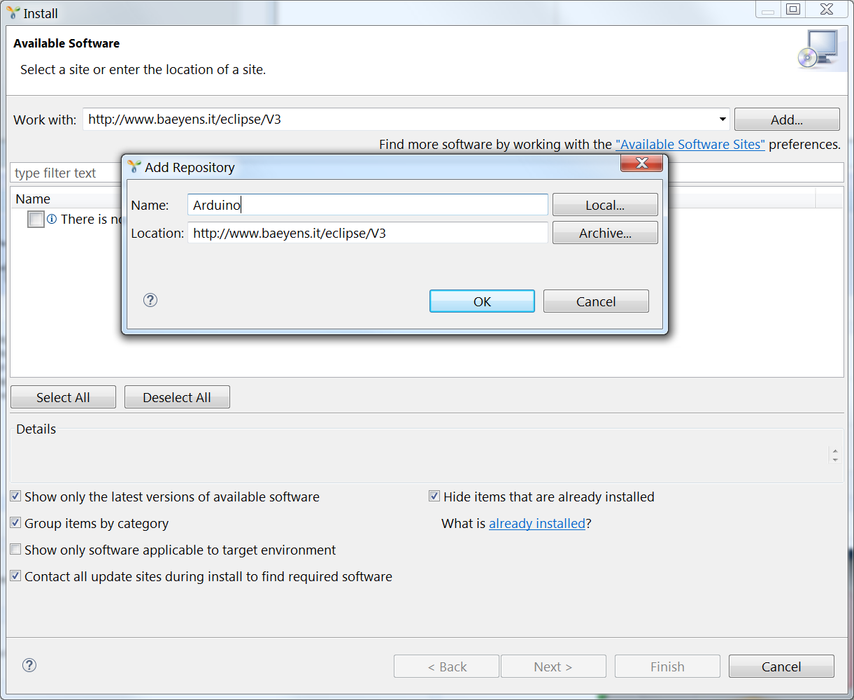This screenshot has height=700, width=854.
Task: Click the Add Repository title bar icon
Action: pos(134,167)
